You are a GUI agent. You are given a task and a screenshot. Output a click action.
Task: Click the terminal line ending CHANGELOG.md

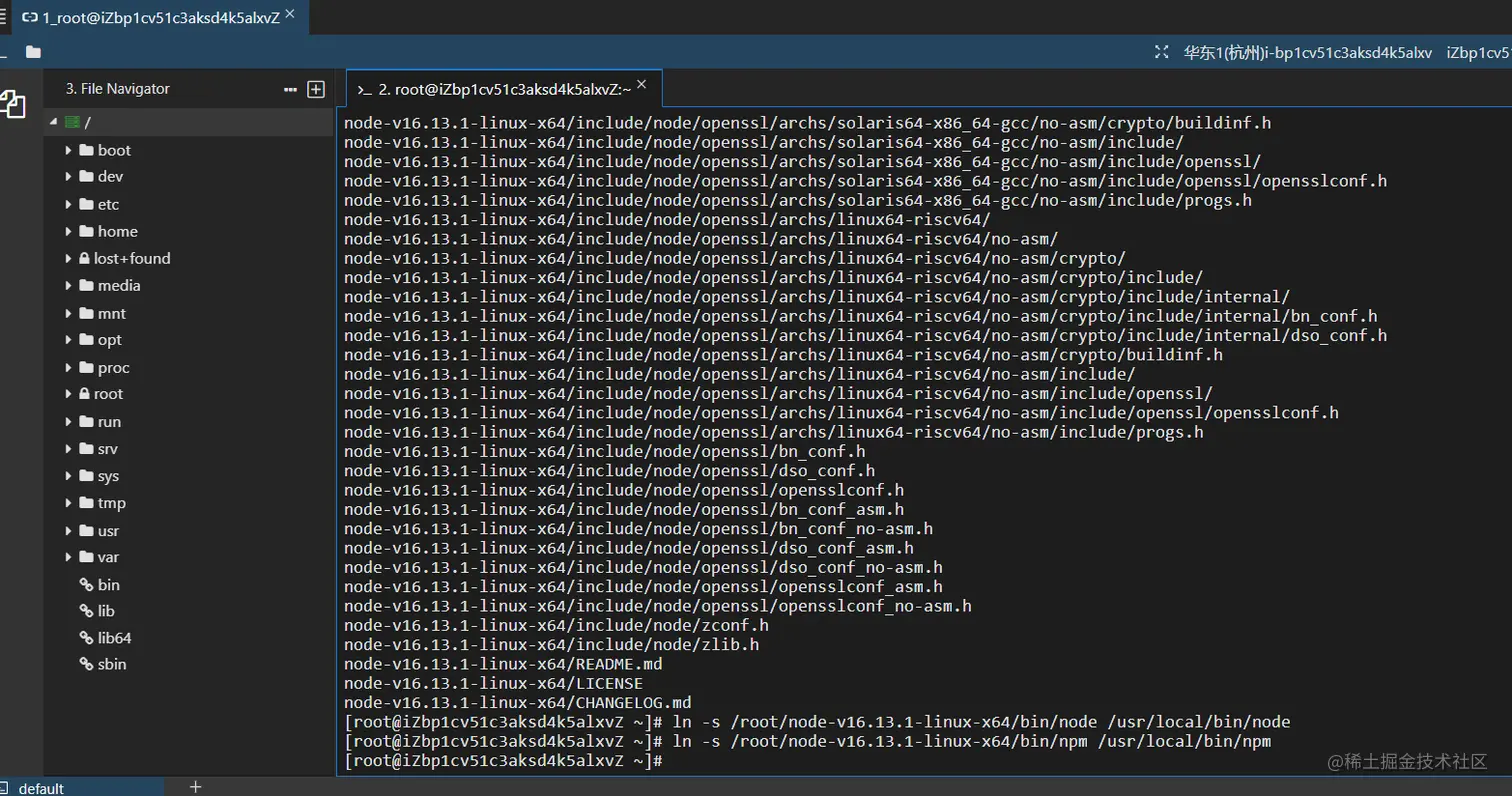click(518, 703)
